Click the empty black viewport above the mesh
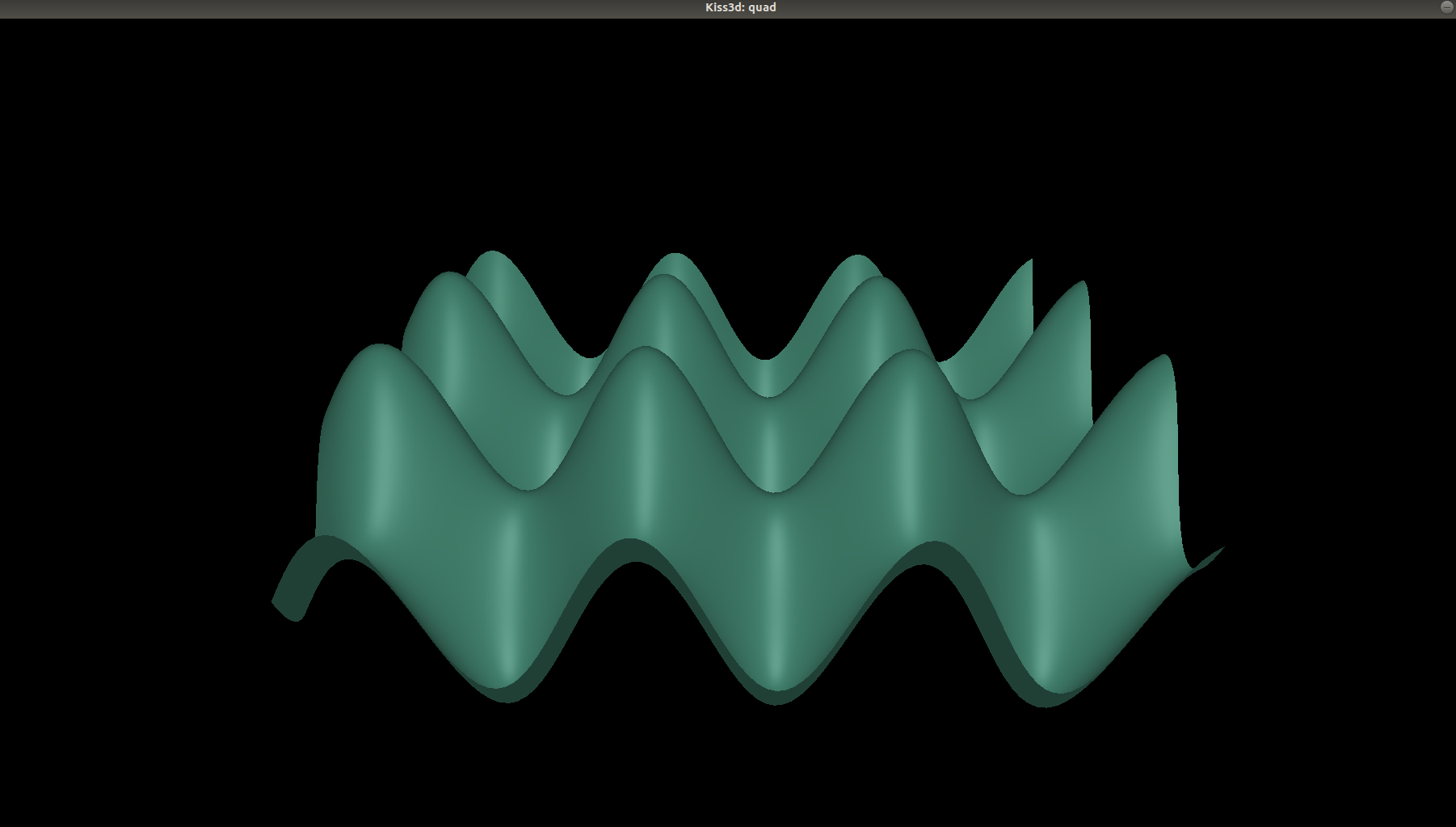1456x827 pixels. [727, 121]
